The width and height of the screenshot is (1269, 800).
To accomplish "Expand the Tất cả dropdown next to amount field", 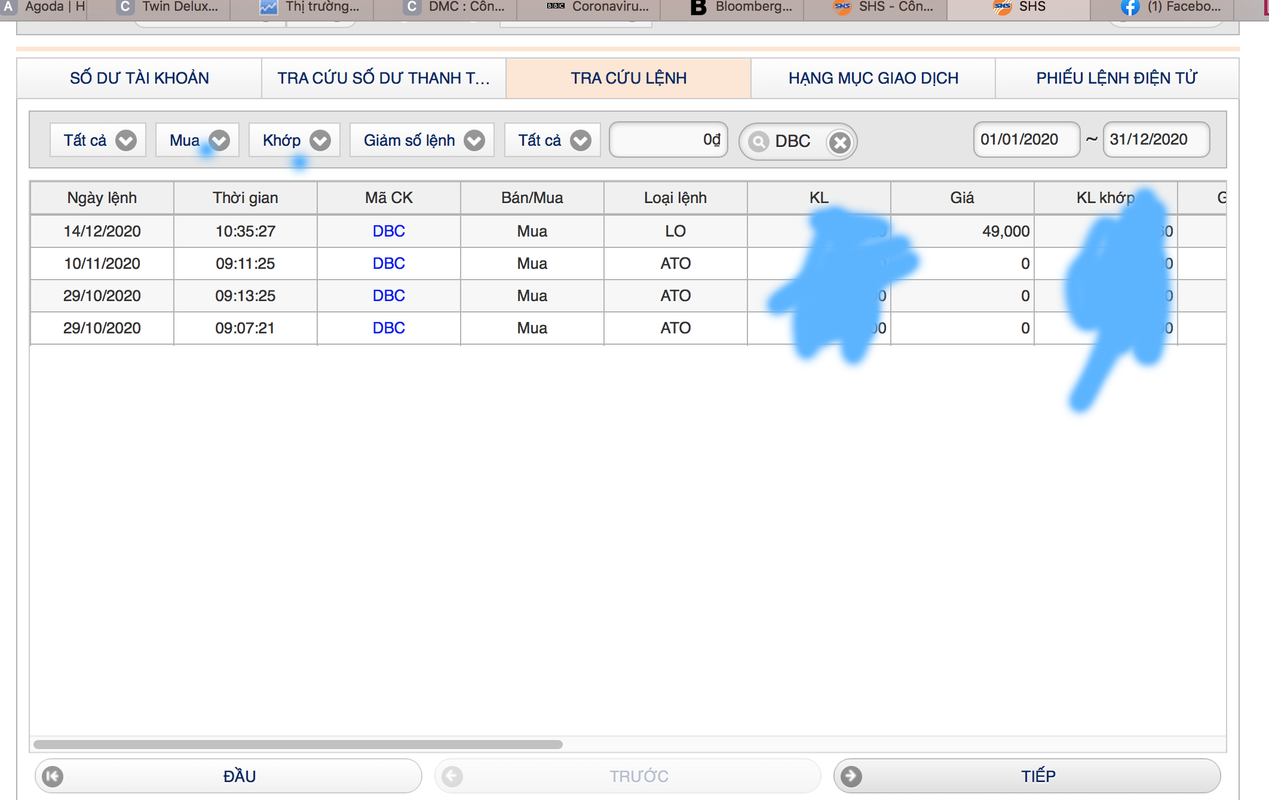I will click(552, 141).
